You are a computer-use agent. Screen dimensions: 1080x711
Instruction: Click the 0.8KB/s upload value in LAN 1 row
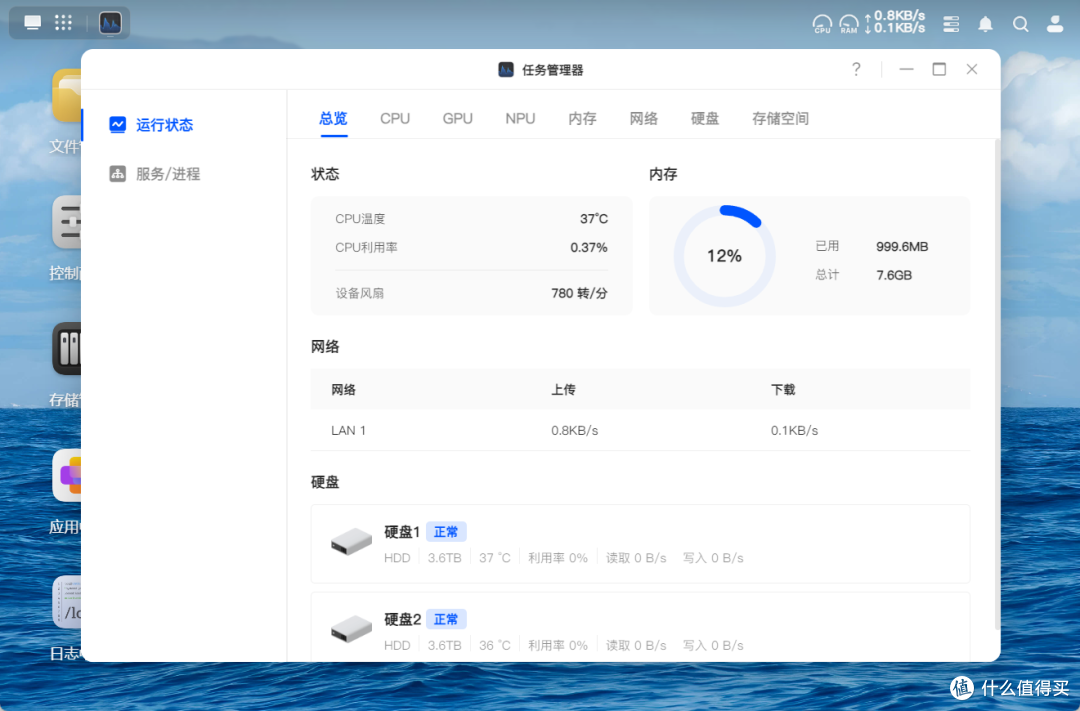(574, 431)
